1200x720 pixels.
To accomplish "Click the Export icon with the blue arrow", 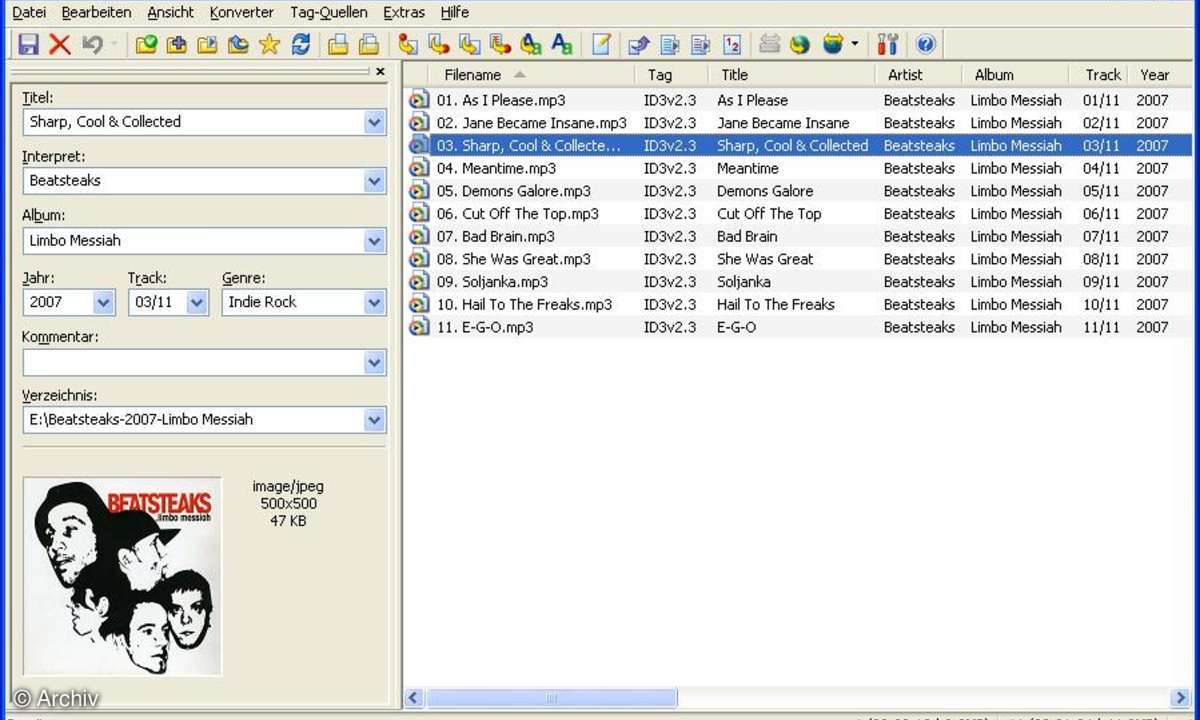I will 638,45.
